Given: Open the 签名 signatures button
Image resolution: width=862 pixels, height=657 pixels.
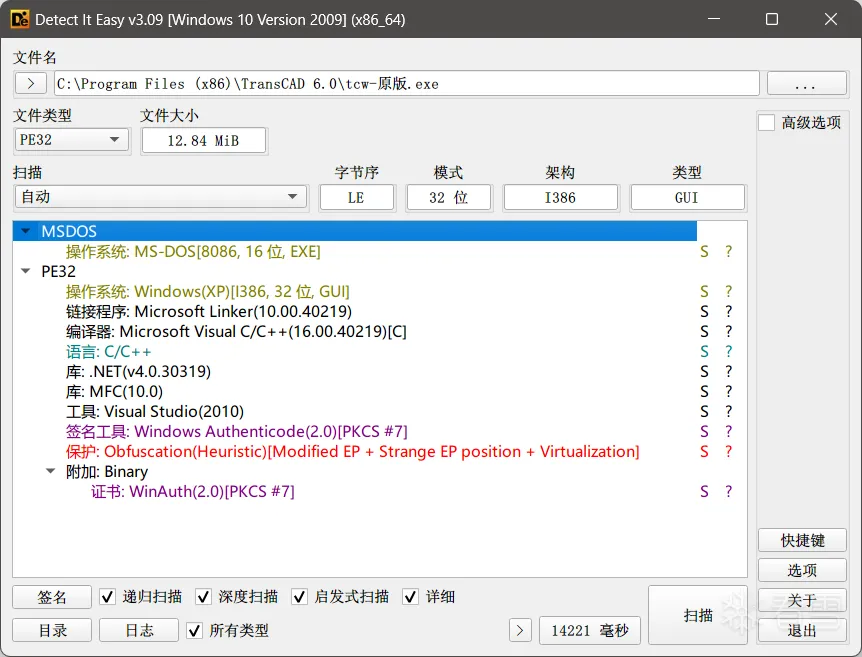Looking at the screenshot, I should click(x=52, y=597).
